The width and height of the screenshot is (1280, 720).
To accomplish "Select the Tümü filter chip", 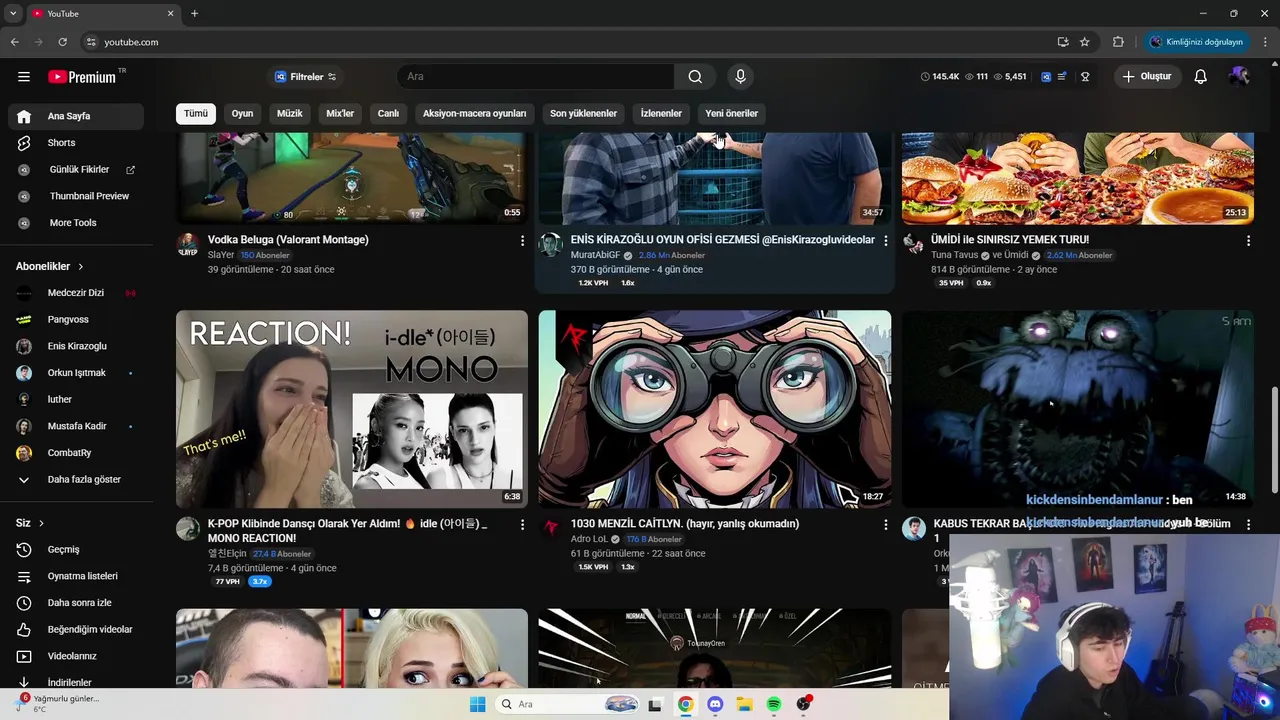I will [196, 113].
